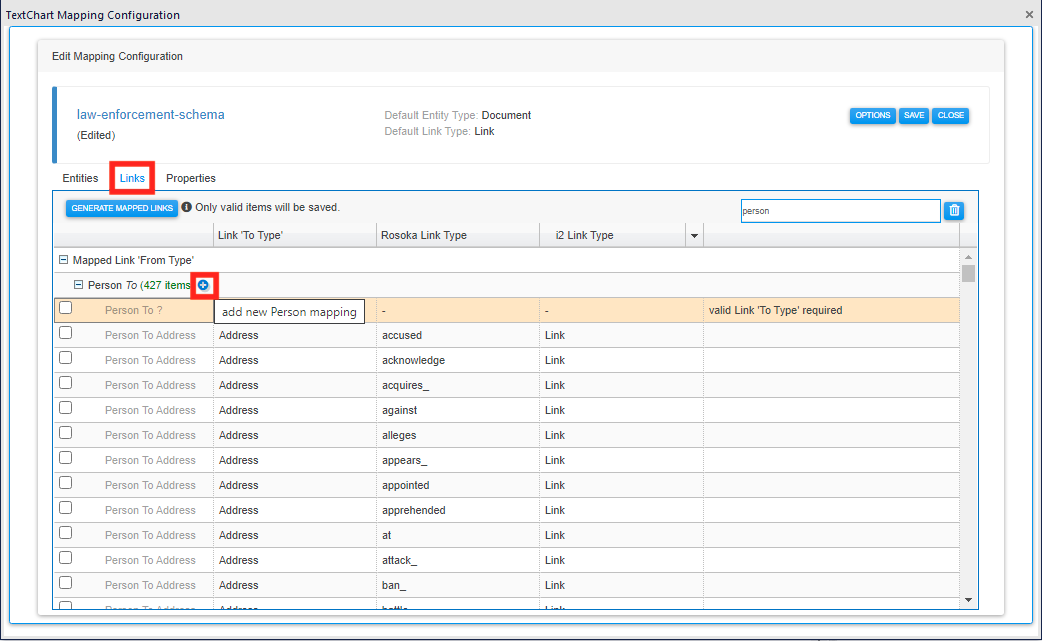Click the blue plus icon to add Person mapping
Image resolution: width=1042 pixels, height=641 pixels.
[x=204, y=285]
